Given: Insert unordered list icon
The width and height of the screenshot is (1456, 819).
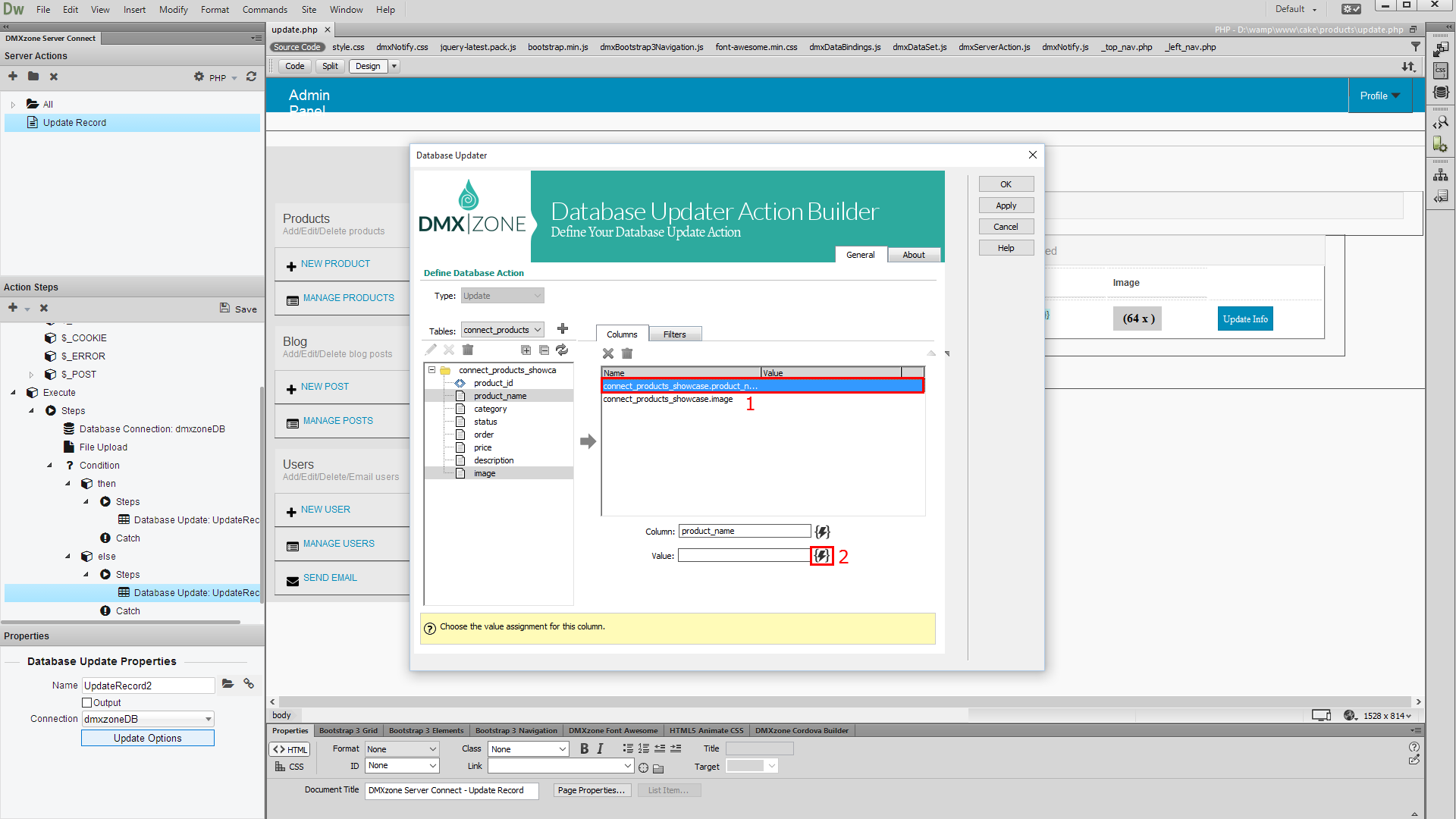Looking at the screenshot, I should point(628,748).
